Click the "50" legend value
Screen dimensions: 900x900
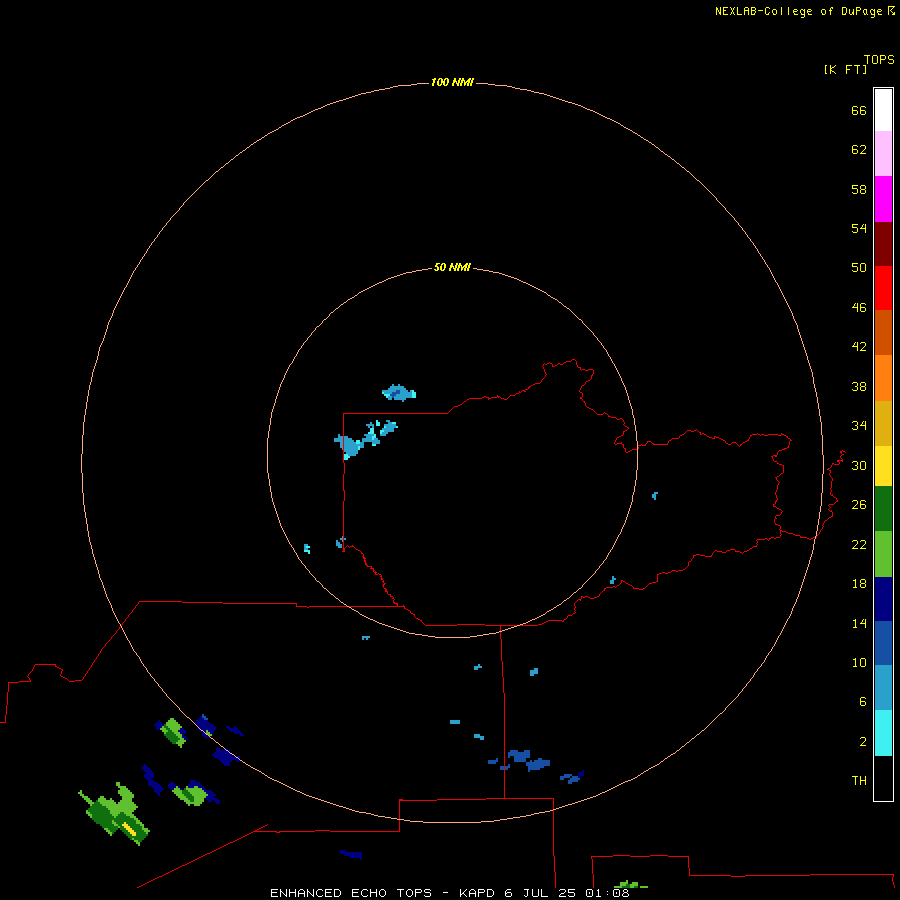859,268
